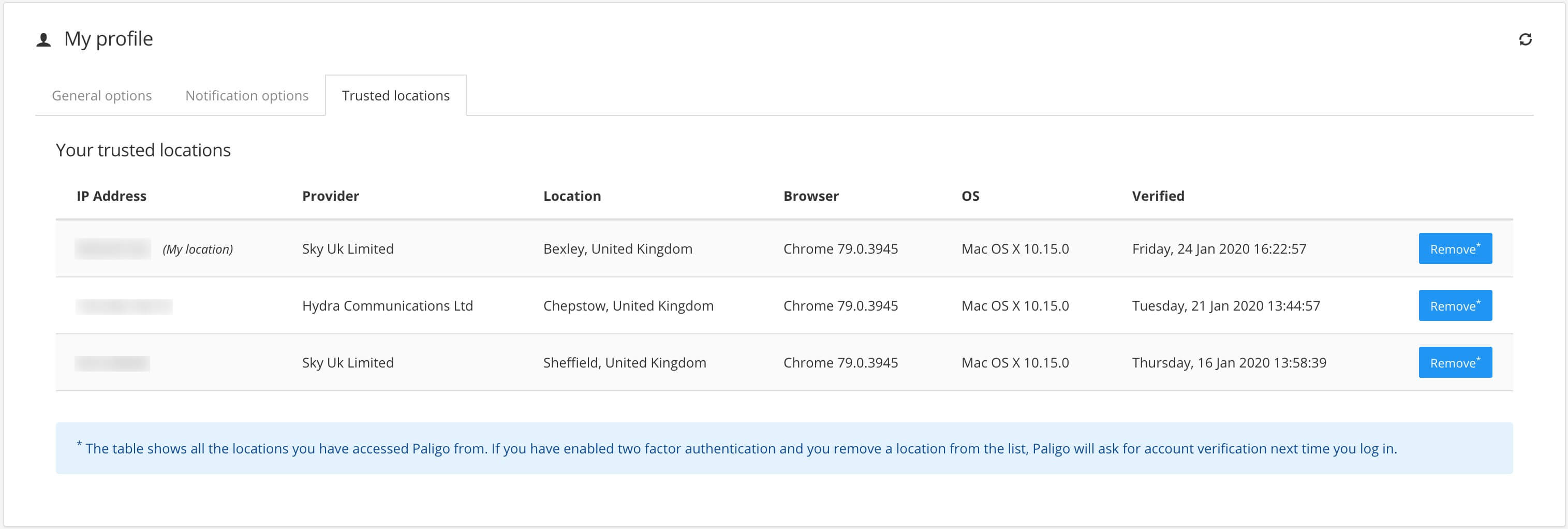The image size is (1568, 529).
Task: Click the Provider column header
Action: click(331, 196)
